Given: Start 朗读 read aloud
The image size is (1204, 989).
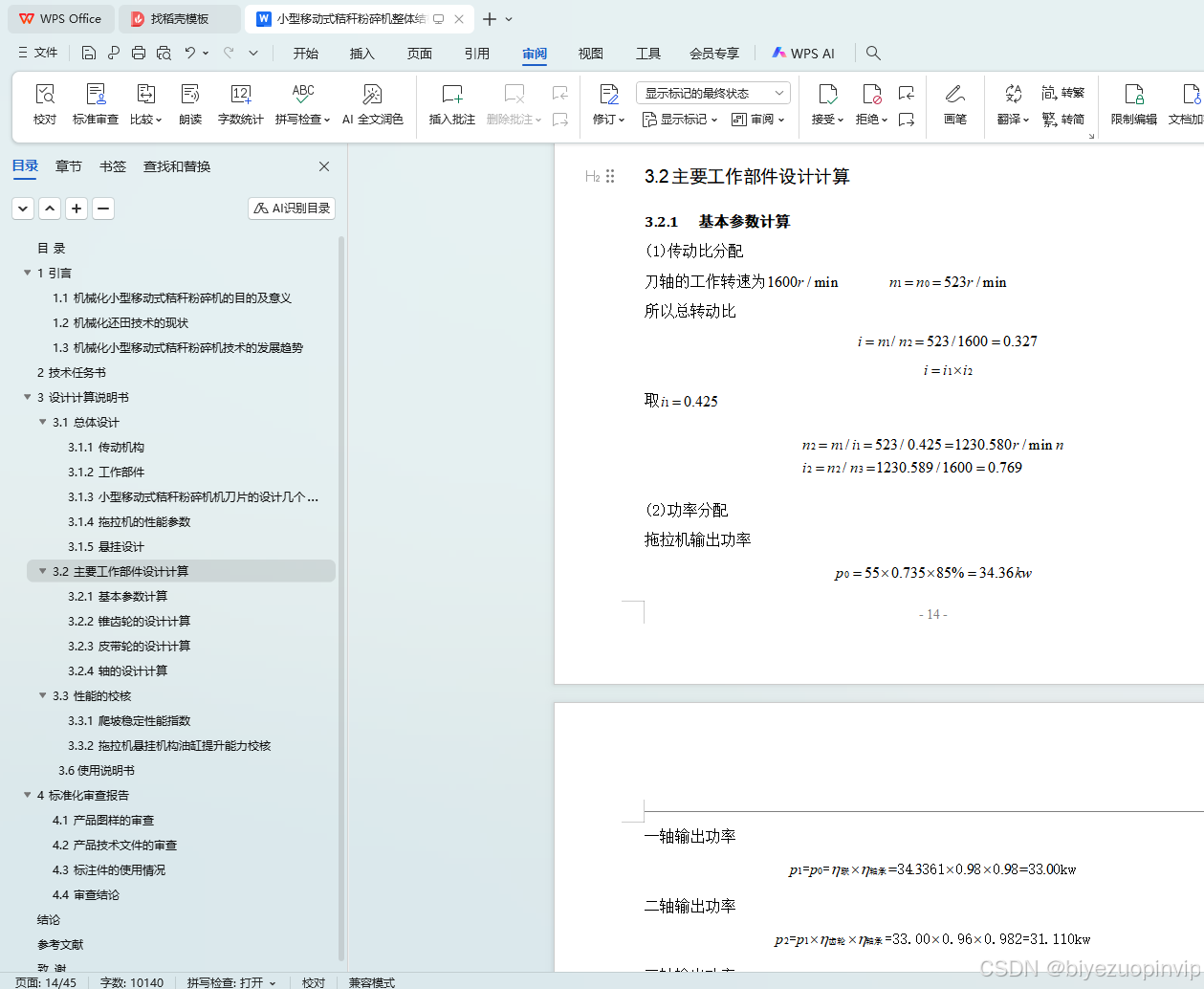Looking at the screenshot, I should pos(190,104).
